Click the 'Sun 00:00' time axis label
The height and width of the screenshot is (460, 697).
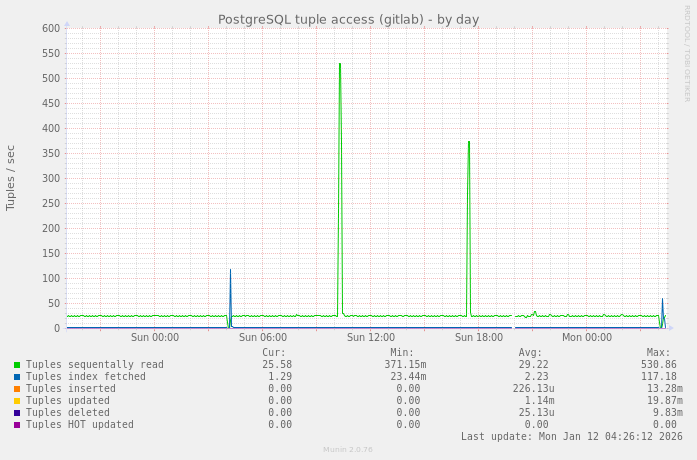(155, 337)
